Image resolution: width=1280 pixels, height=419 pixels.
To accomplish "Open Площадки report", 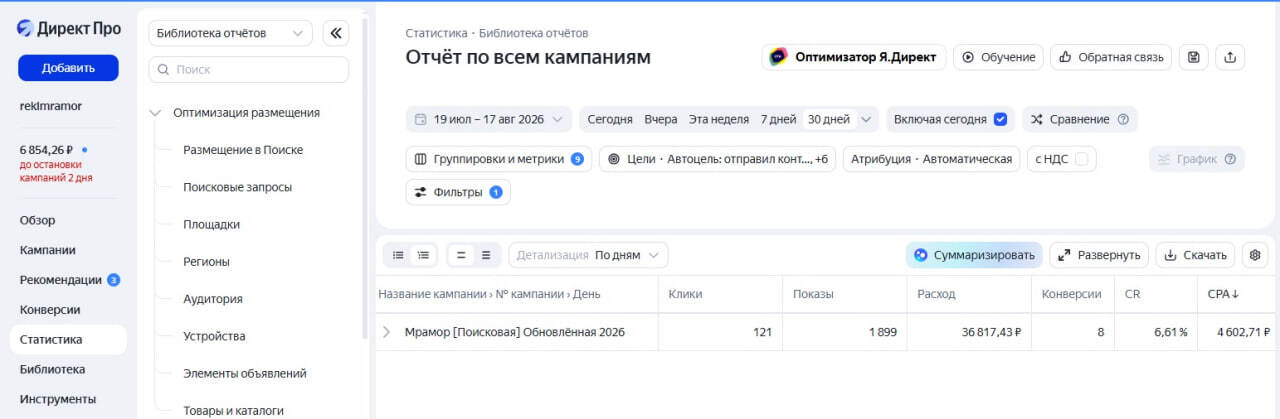I will click(211, 225).
